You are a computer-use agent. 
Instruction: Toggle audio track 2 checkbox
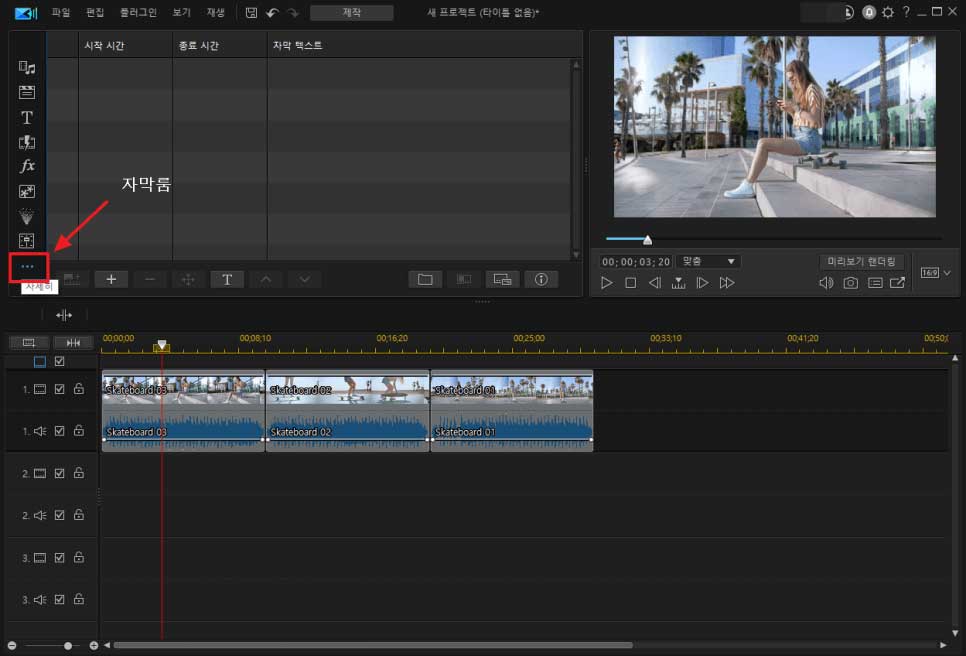[60, 515]
